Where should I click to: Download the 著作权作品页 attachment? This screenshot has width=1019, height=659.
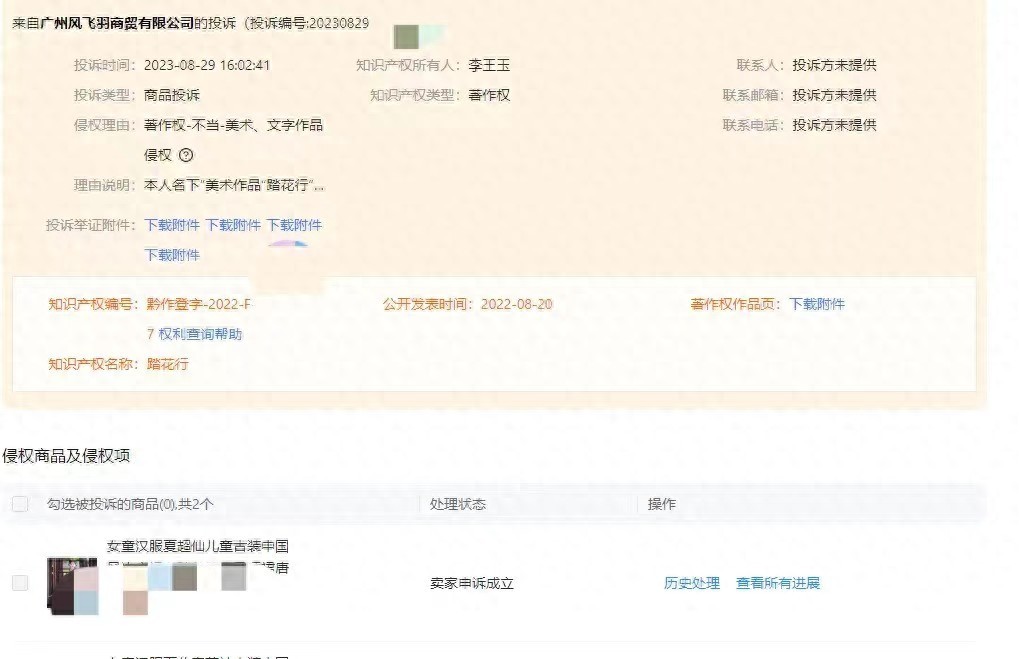(x=817, y=304)
